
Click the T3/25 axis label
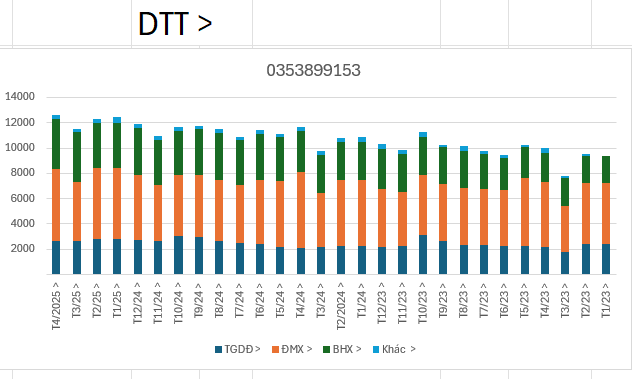(x=76, y=300)
